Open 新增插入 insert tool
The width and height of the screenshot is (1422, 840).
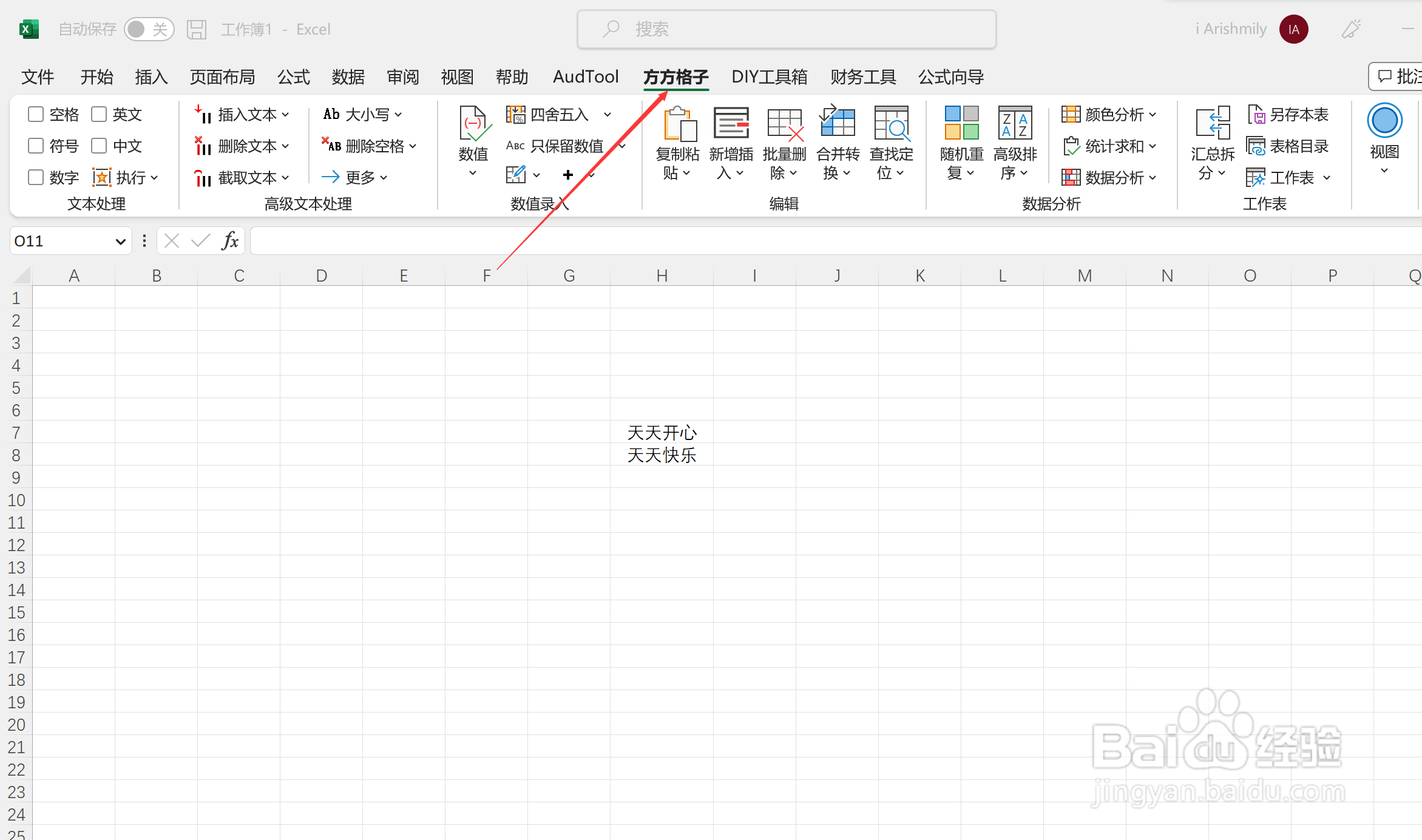point(731,144)
